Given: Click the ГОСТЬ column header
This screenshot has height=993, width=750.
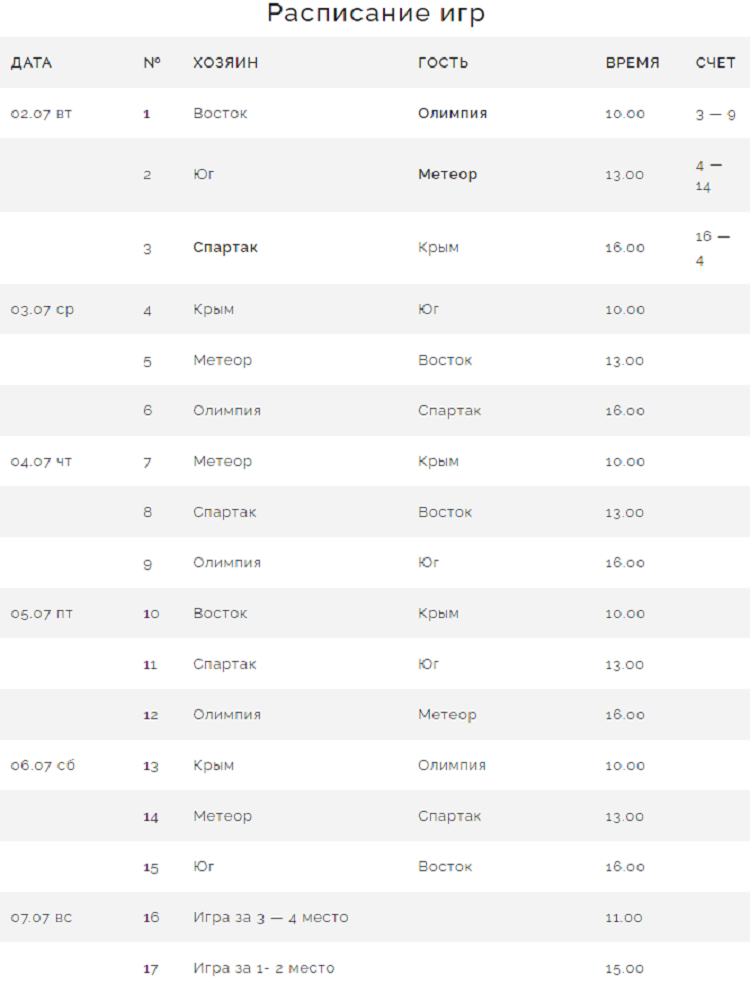Looking at the screenshot, I should pyautogui.click(x=443, y=63).
